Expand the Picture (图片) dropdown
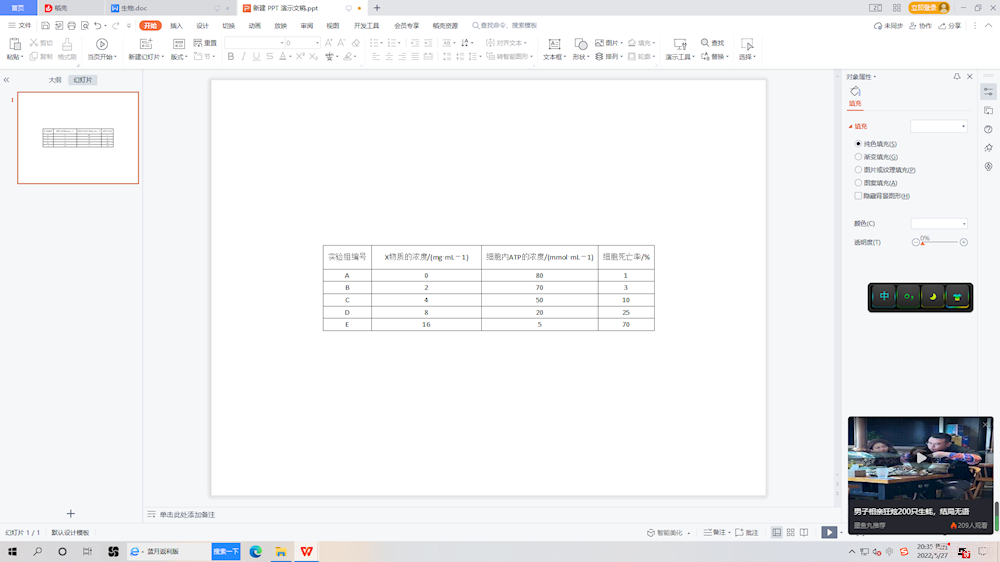1000x562 pixels. click(622, 43)
